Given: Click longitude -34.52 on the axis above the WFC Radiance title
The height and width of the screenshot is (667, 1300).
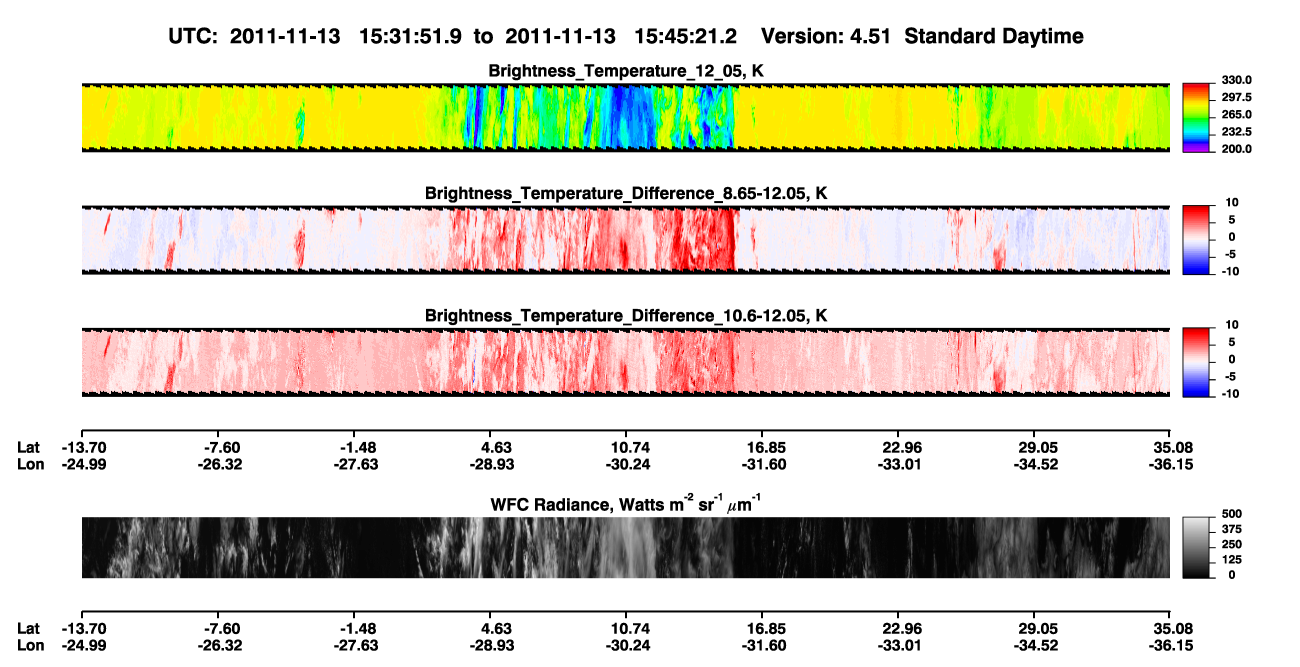Looking at the screenshot, I should tap(1038, 464).
